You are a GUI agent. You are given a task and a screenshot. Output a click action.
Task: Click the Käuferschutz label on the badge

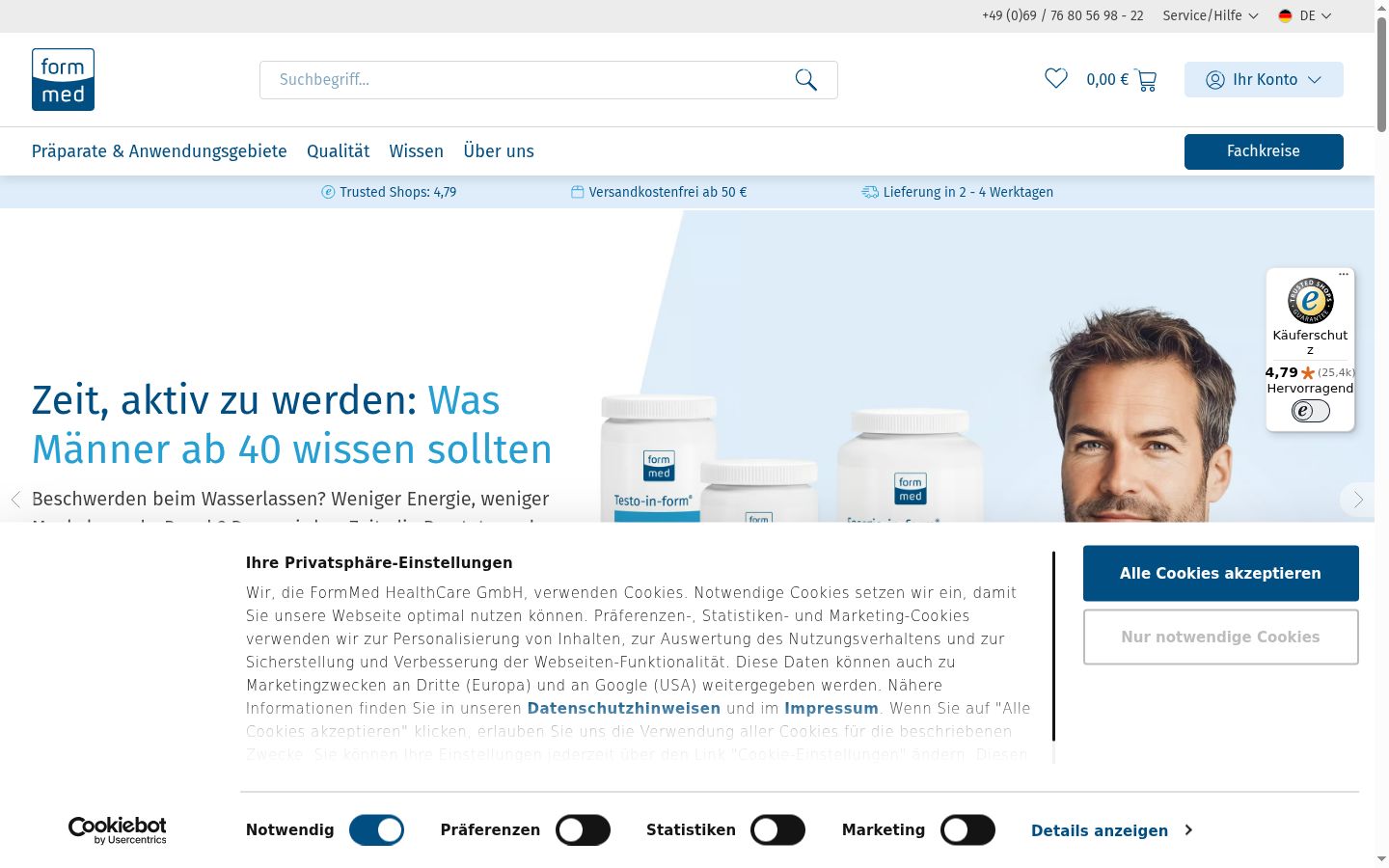click(1310, 341)
